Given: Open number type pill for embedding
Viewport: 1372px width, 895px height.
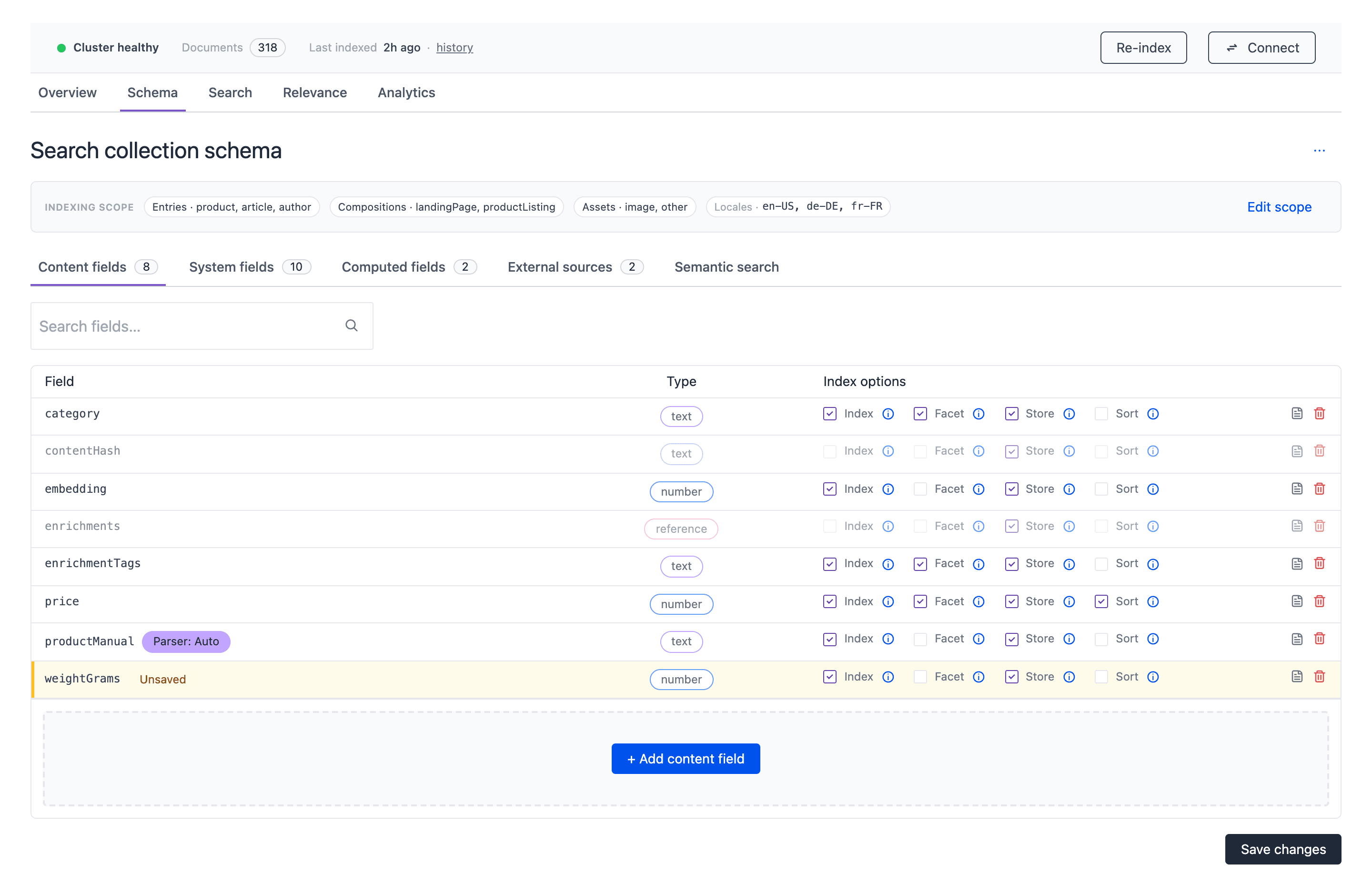Looking at the screenshot, I should [681, 492].
